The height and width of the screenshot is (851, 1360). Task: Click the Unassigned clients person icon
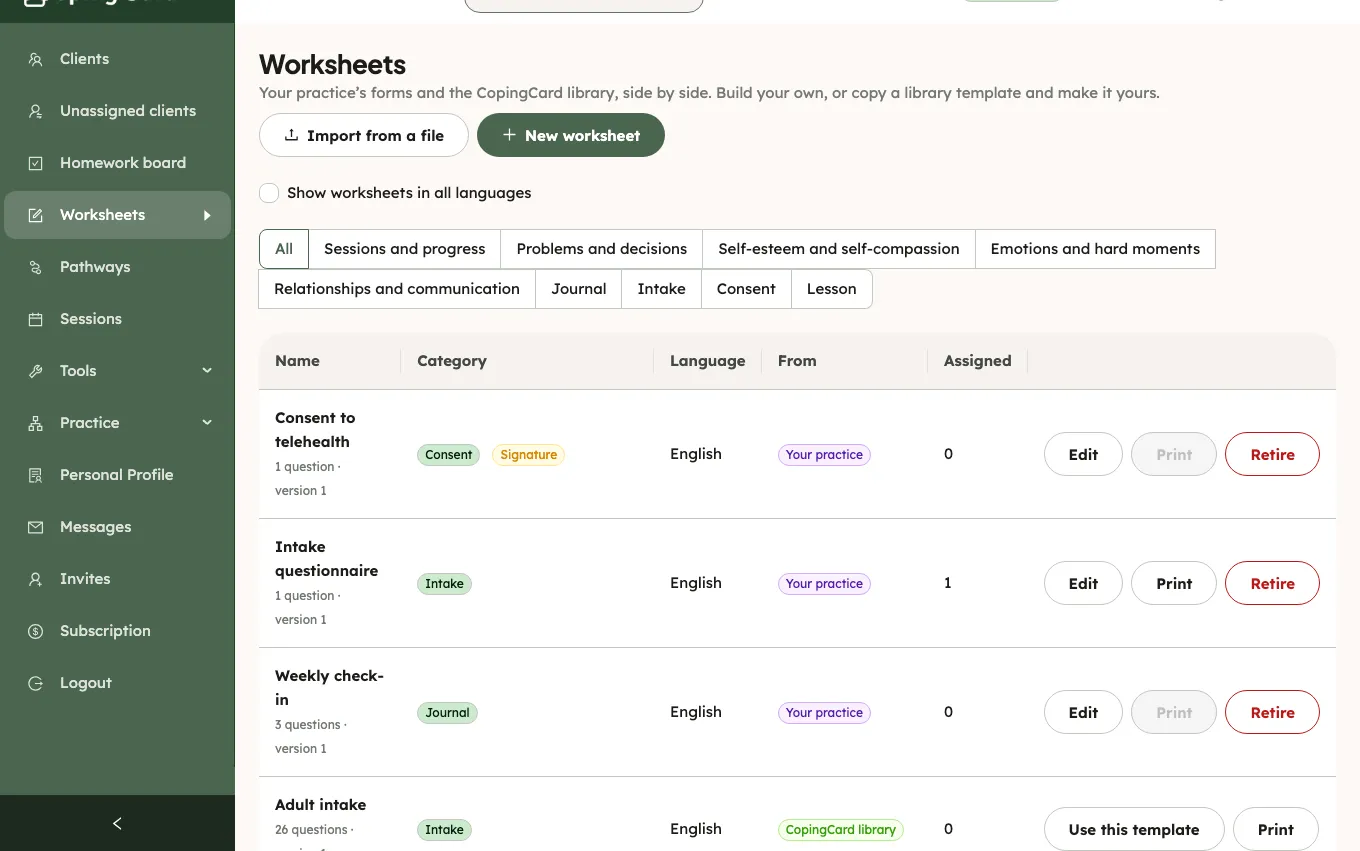[36, 111]
